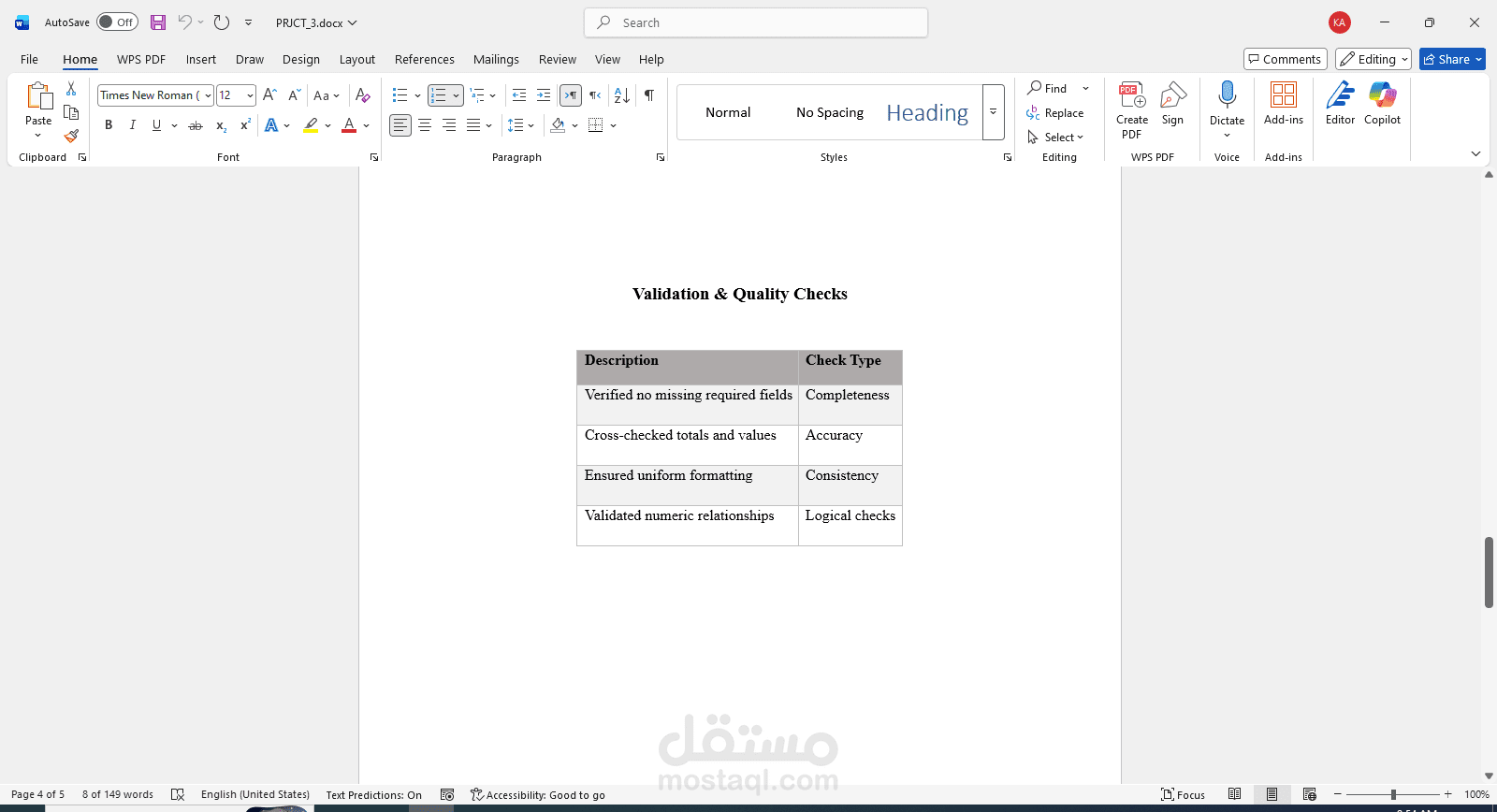
Task: Expand the Styles gallery
Action: click(x=994, y=112)
